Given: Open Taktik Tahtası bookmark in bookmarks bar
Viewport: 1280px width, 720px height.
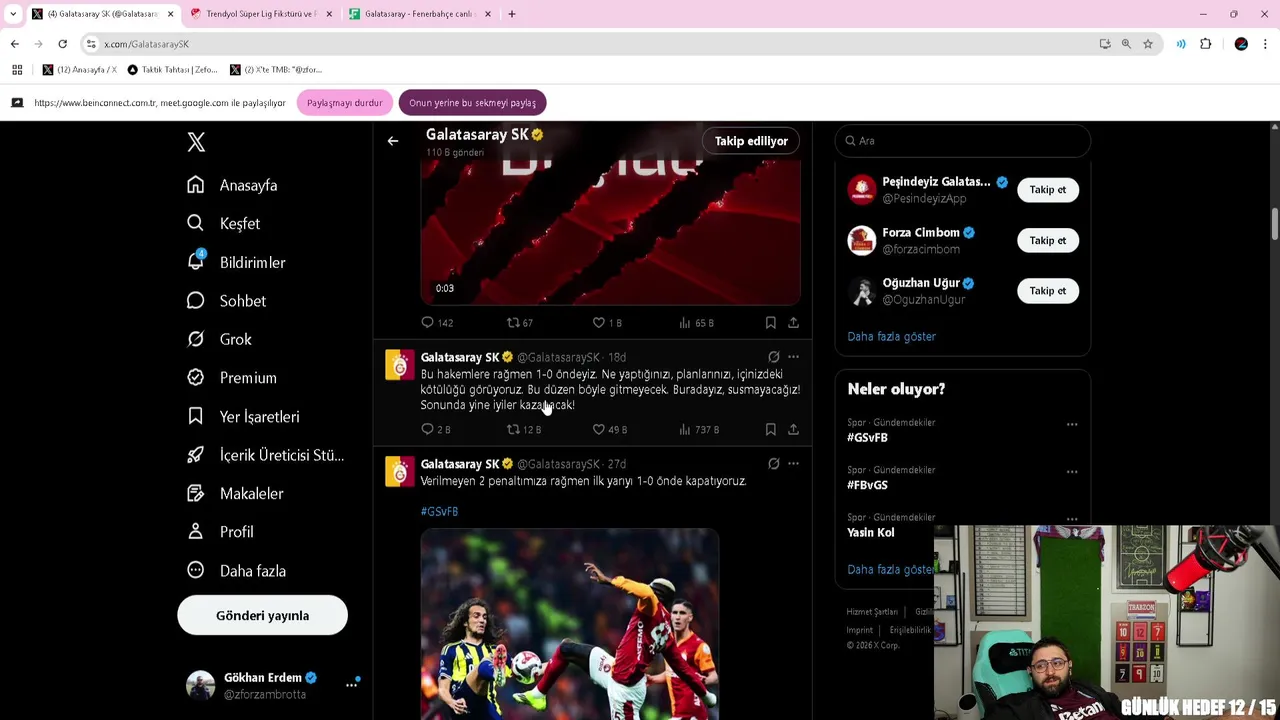Looking at the screenshot, I should tap(172, 70).
